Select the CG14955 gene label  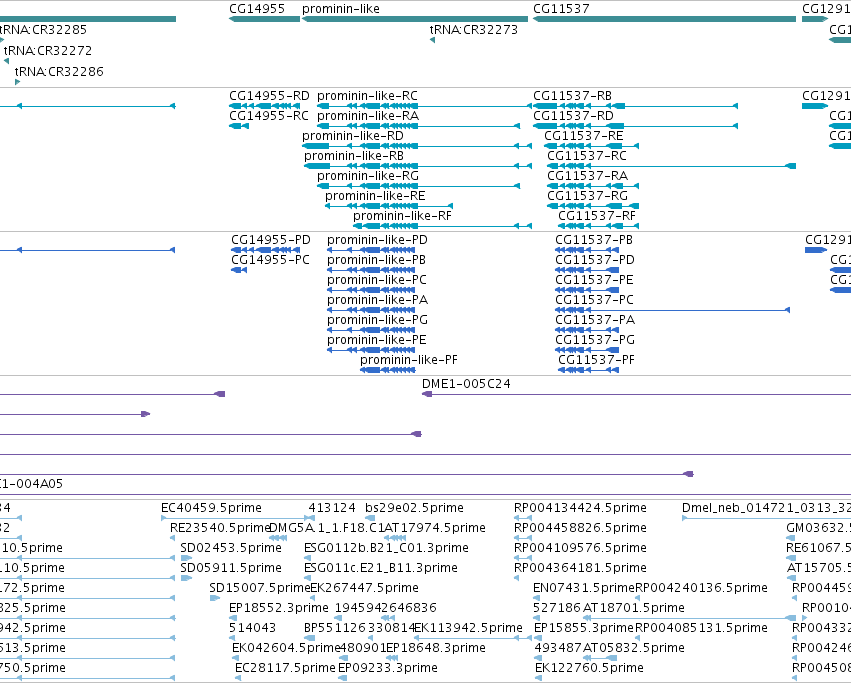(257, 9)
